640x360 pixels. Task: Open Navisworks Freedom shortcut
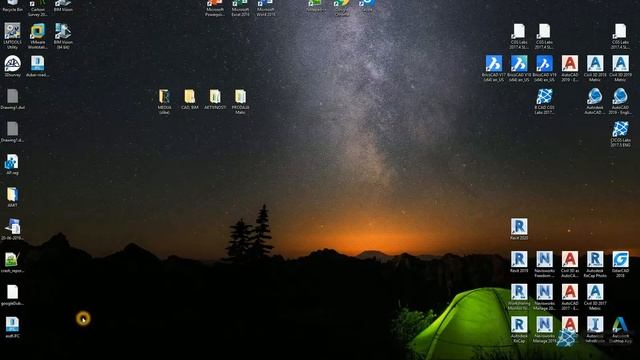point(544,264)
